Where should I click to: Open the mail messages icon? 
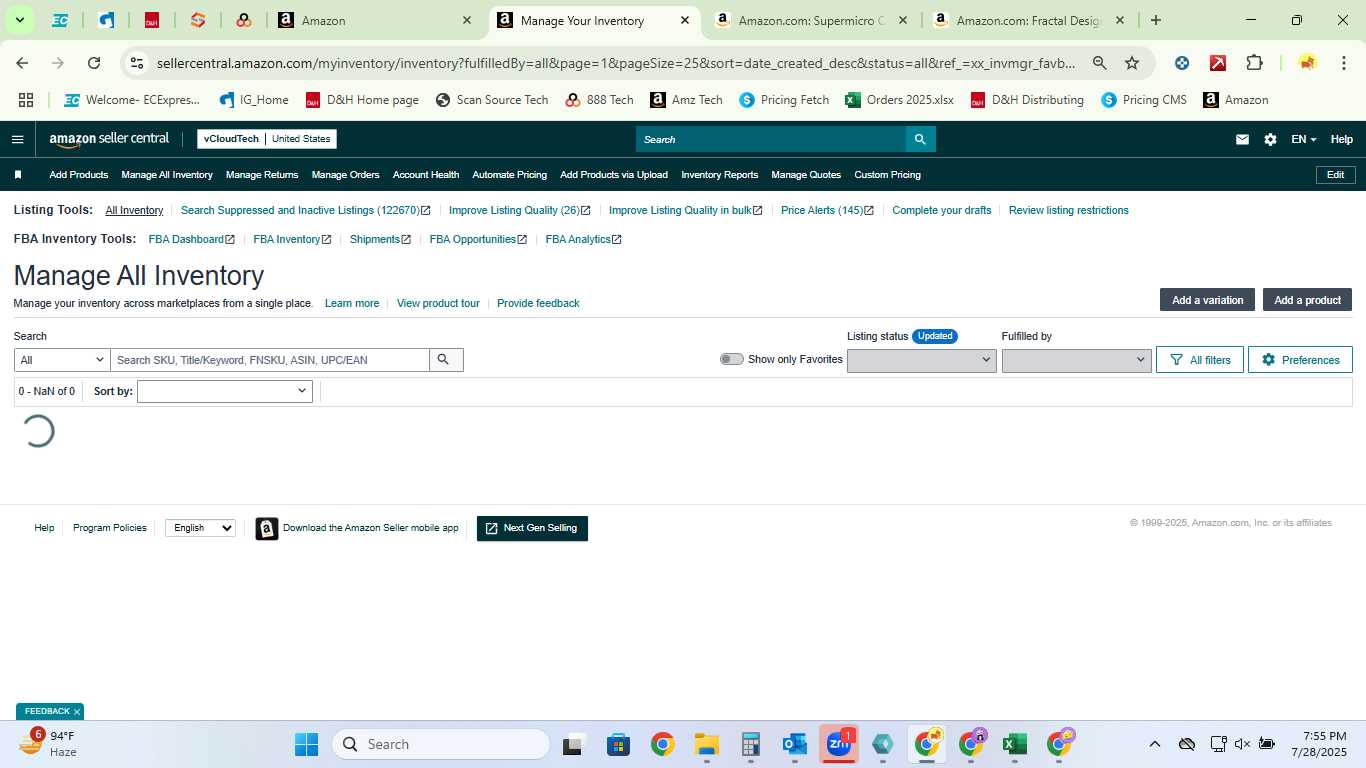1242,140
